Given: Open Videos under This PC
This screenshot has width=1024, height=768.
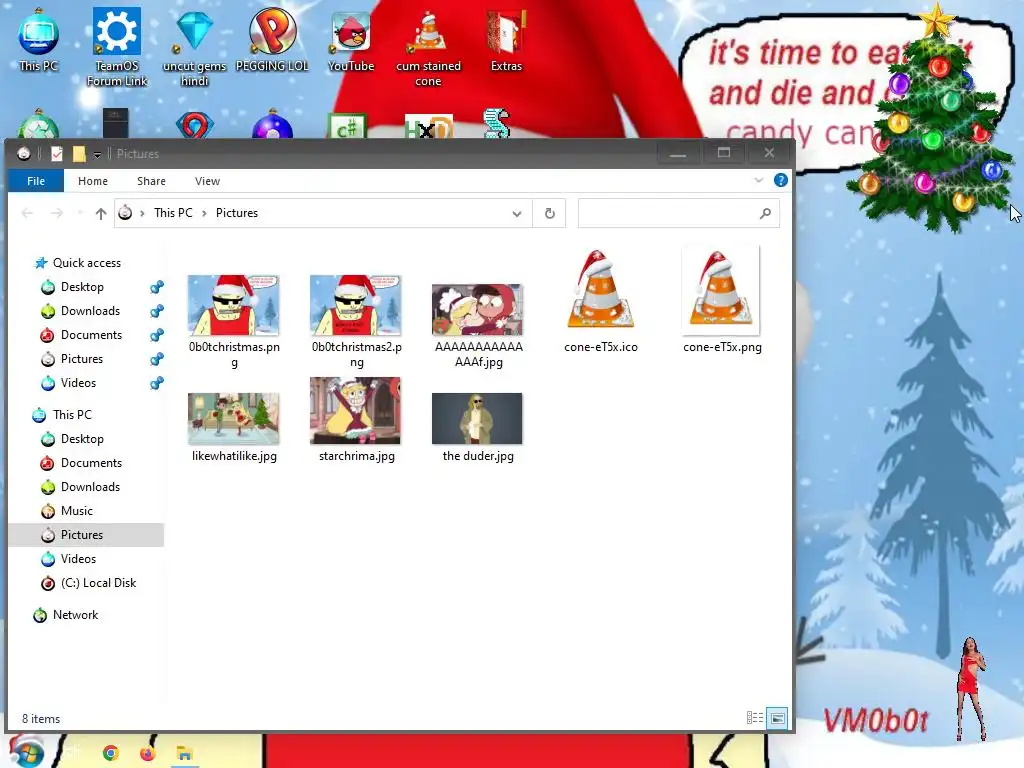Looking at the screenshot, I should click(x=78, y=558).
